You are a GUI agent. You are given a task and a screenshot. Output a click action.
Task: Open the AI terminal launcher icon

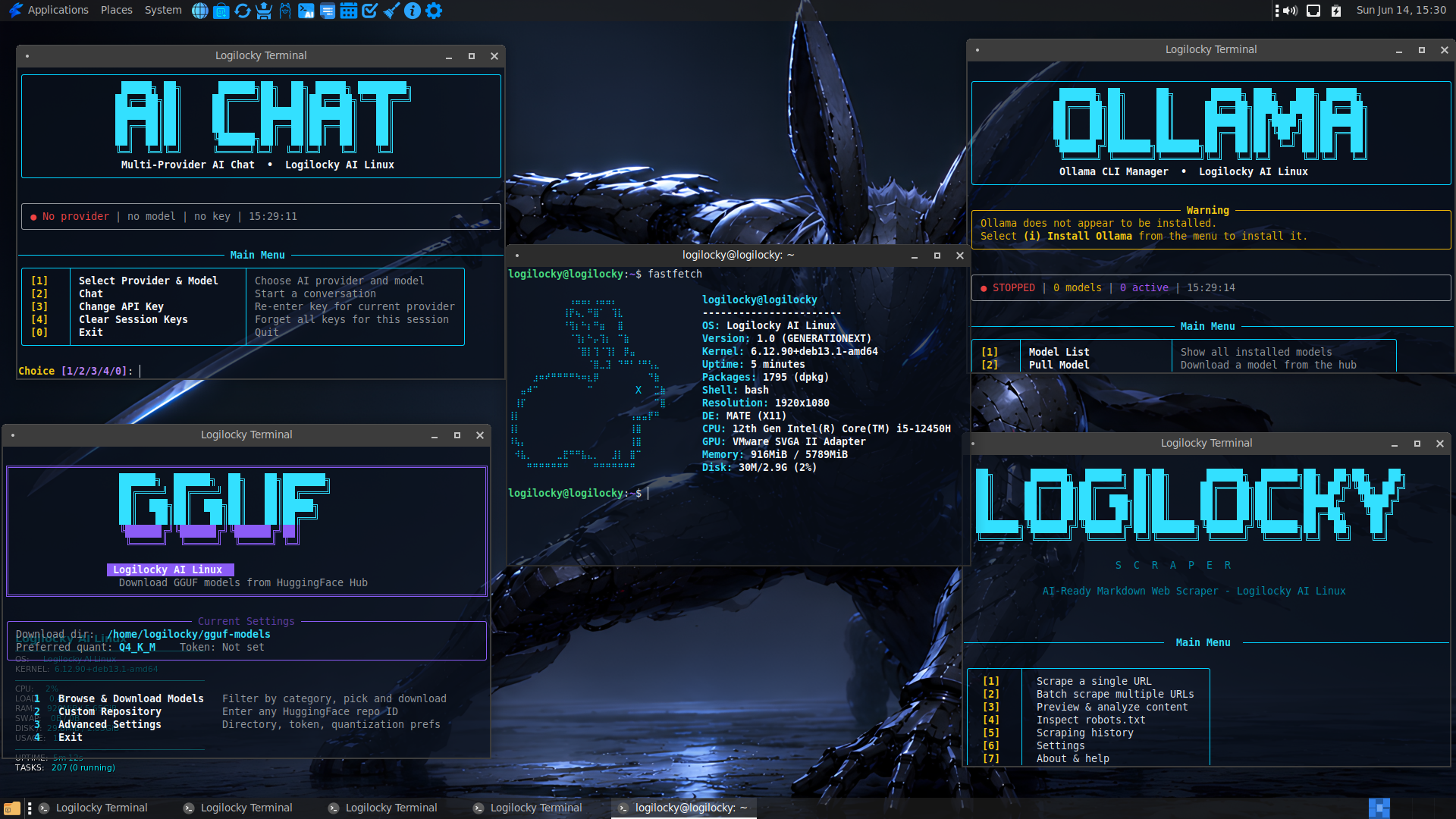(306, 11)
